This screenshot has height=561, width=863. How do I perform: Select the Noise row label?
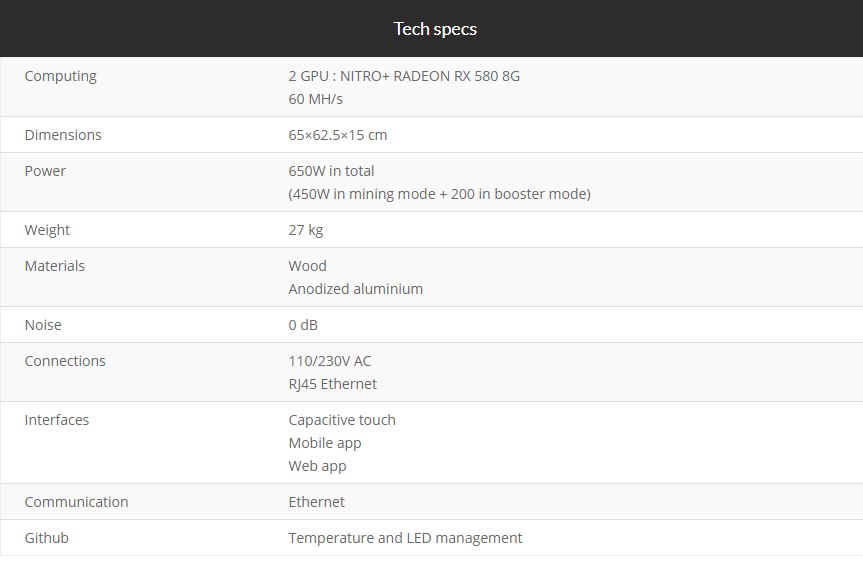43,325
